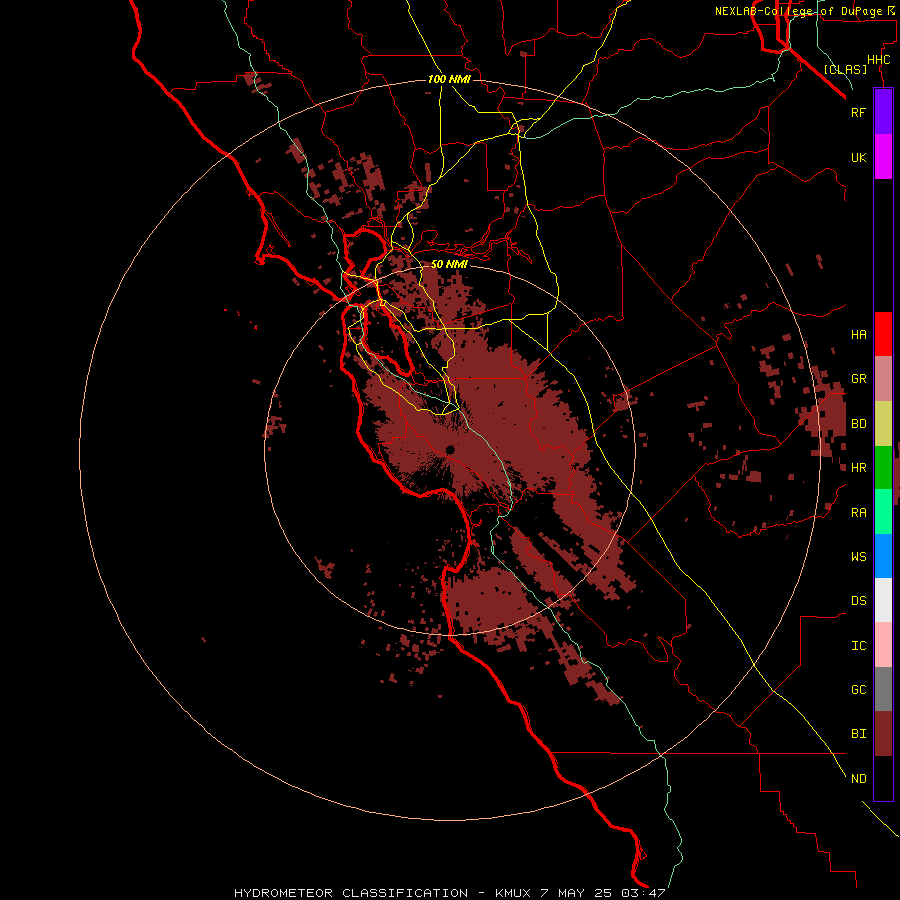Click the GR legend label
The width and height of the screenshot is (900, 900).
pos(859,379)
